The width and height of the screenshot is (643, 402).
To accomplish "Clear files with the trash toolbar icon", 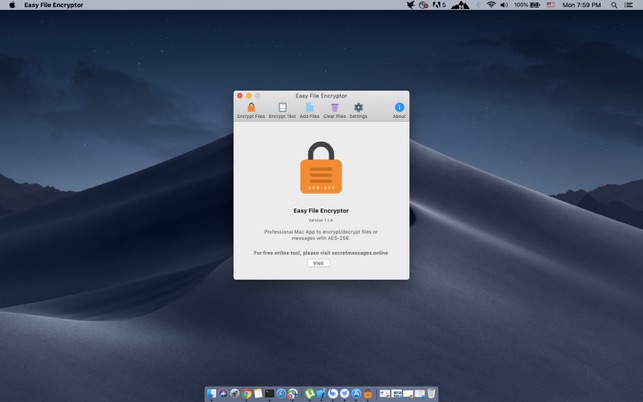I will click(x=335, y=110).
